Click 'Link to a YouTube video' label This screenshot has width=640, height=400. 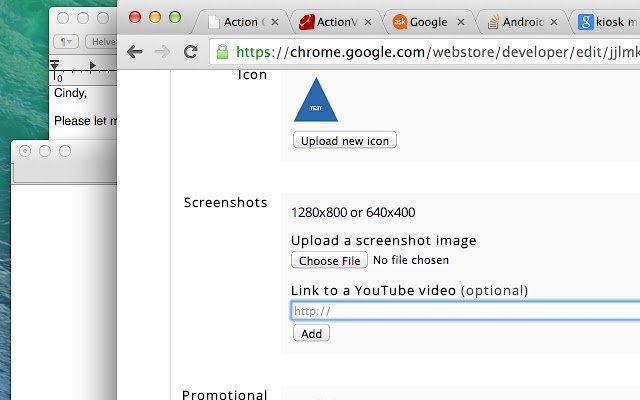click(x=373, y=291)
